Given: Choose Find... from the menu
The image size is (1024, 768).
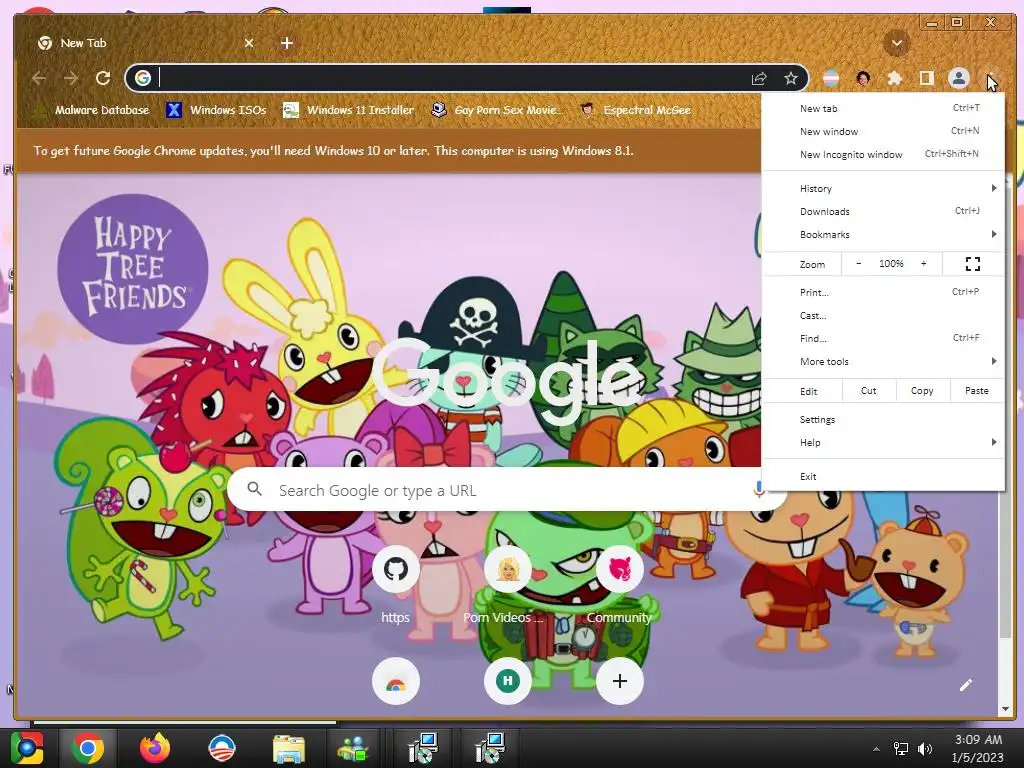Looking at the screenshot, I should tap(883, 338).
